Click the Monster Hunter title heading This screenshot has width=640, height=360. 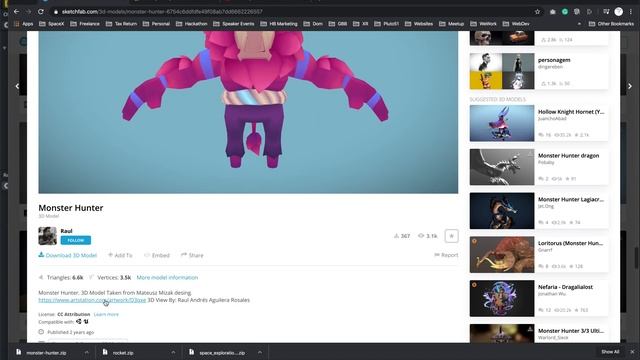[x=71, y=208]
